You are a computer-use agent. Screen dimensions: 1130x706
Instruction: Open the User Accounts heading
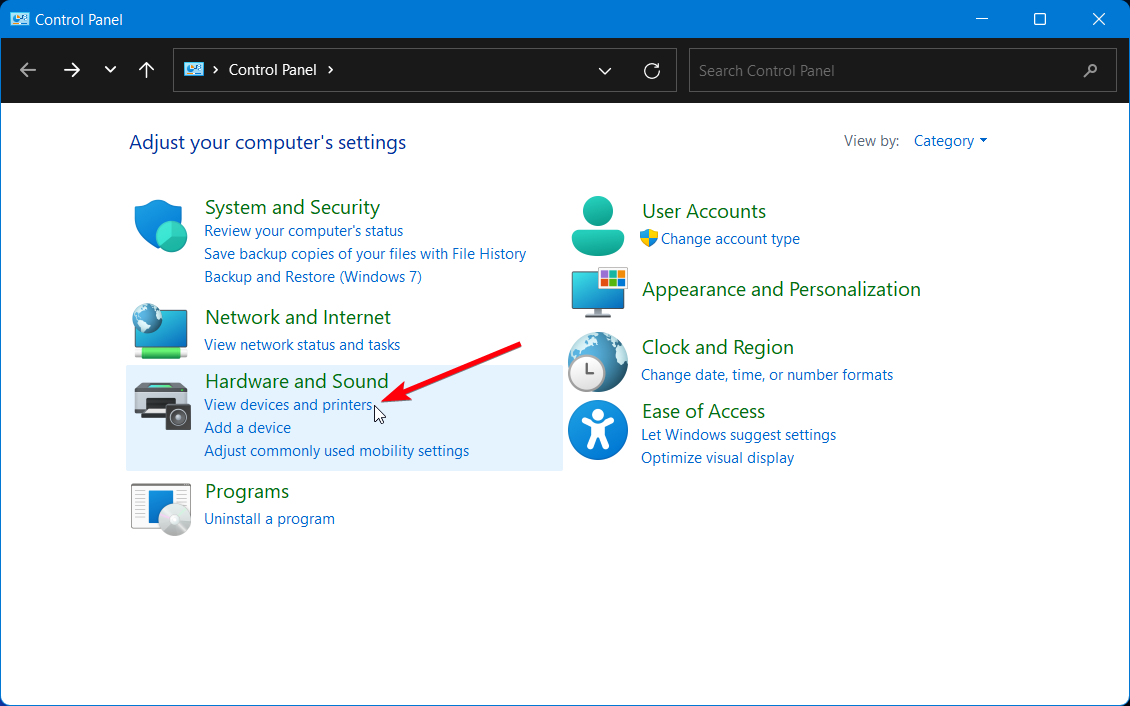tap(703, 212)
